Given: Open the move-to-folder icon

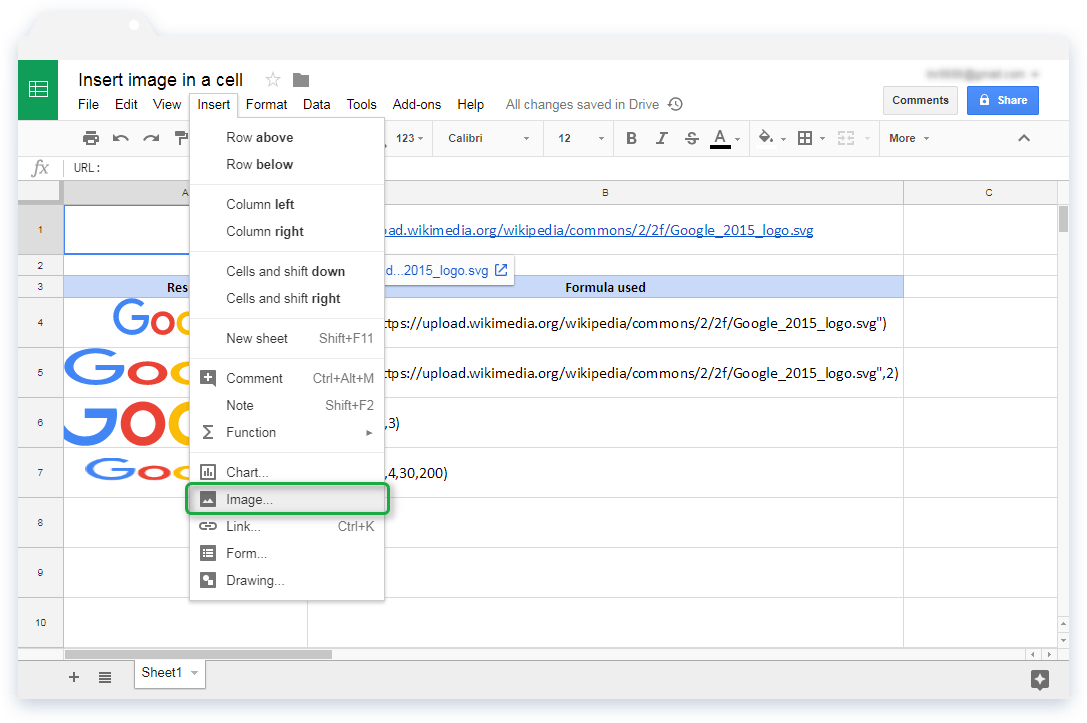Looking at the screenshot, I should (301, 80).
